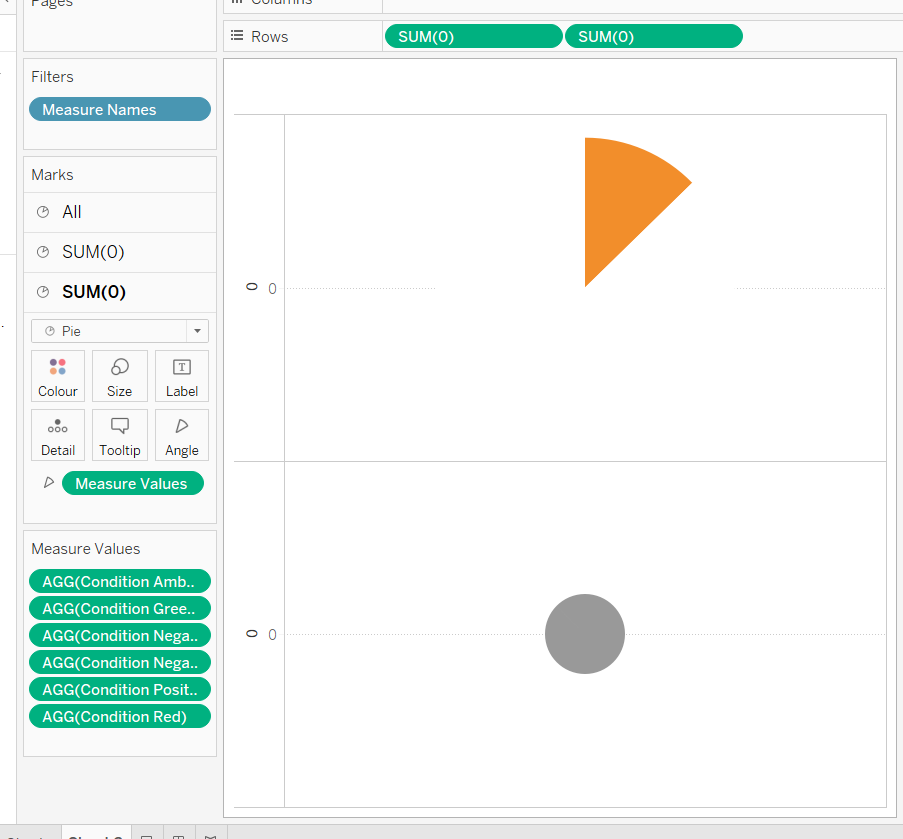Screen dimensions: 903x839
Task: Click the Detail marks button
Action: 58,435
